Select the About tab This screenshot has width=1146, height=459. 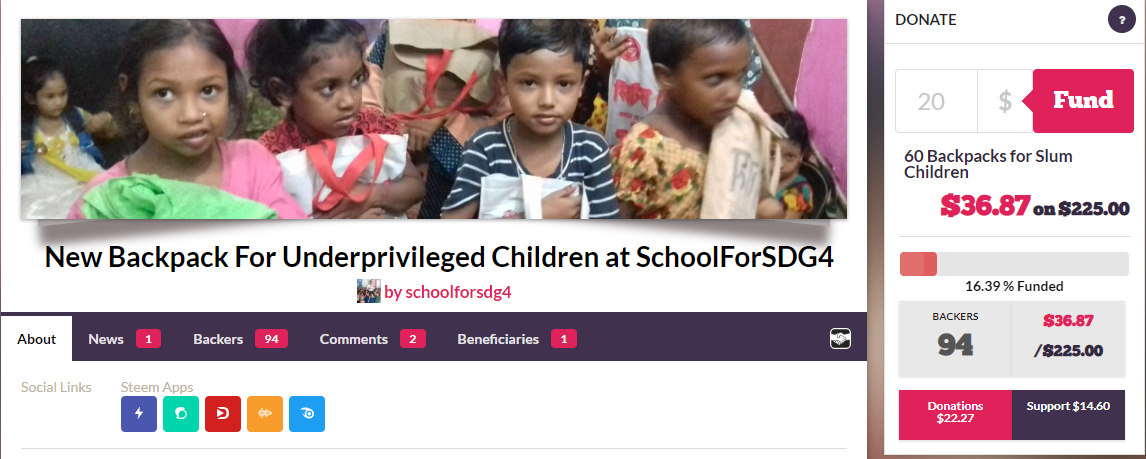point(37,339)
